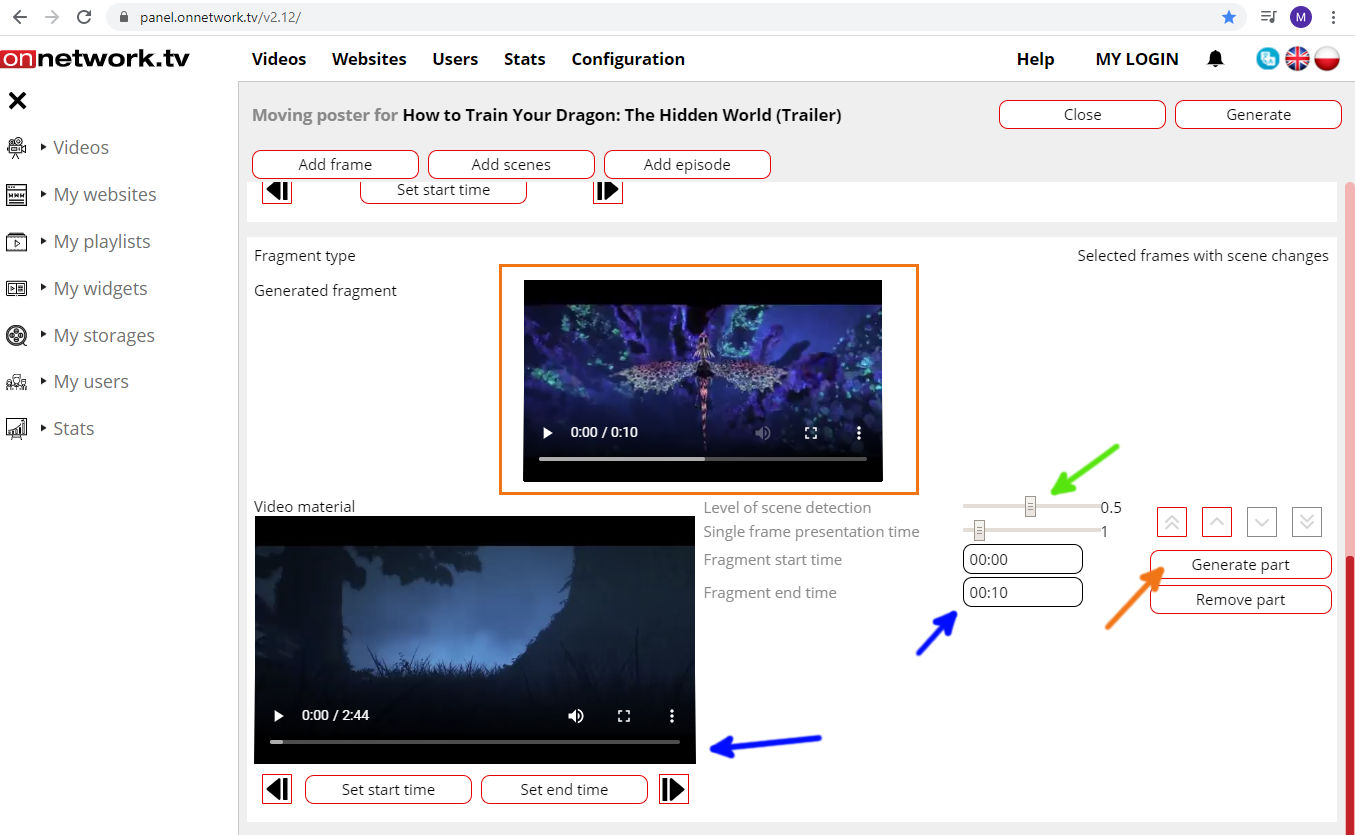
Task: Play the Video material player
Action: 278,716
